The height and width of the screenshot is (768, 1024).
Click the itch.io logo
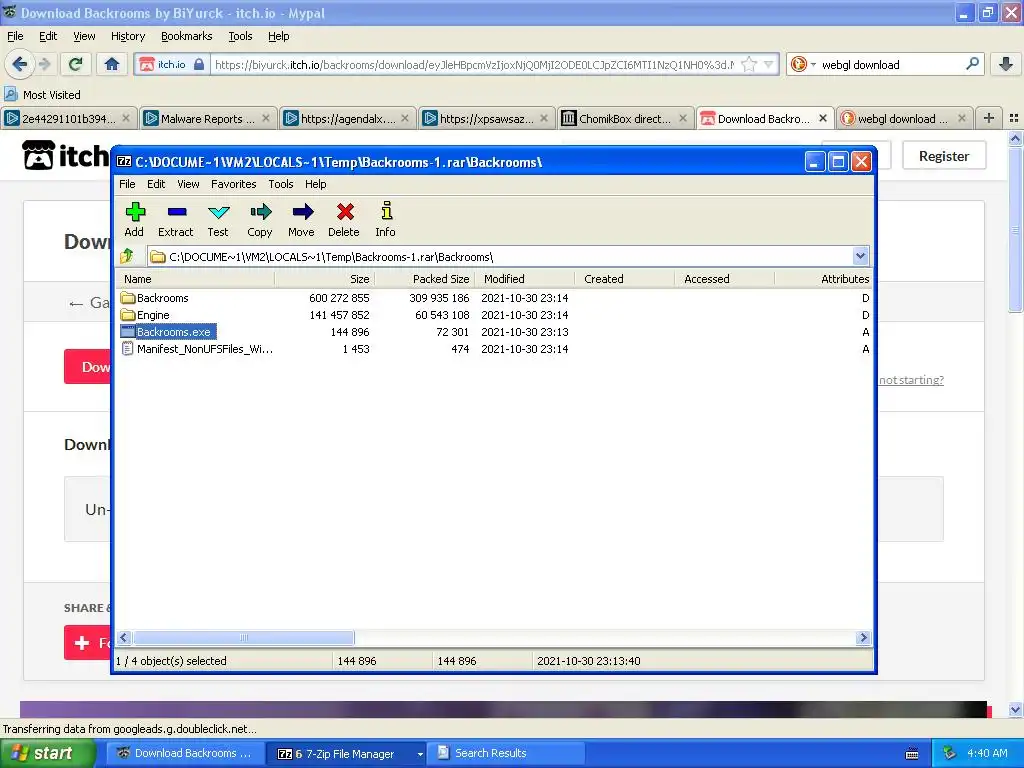(65, 155)
